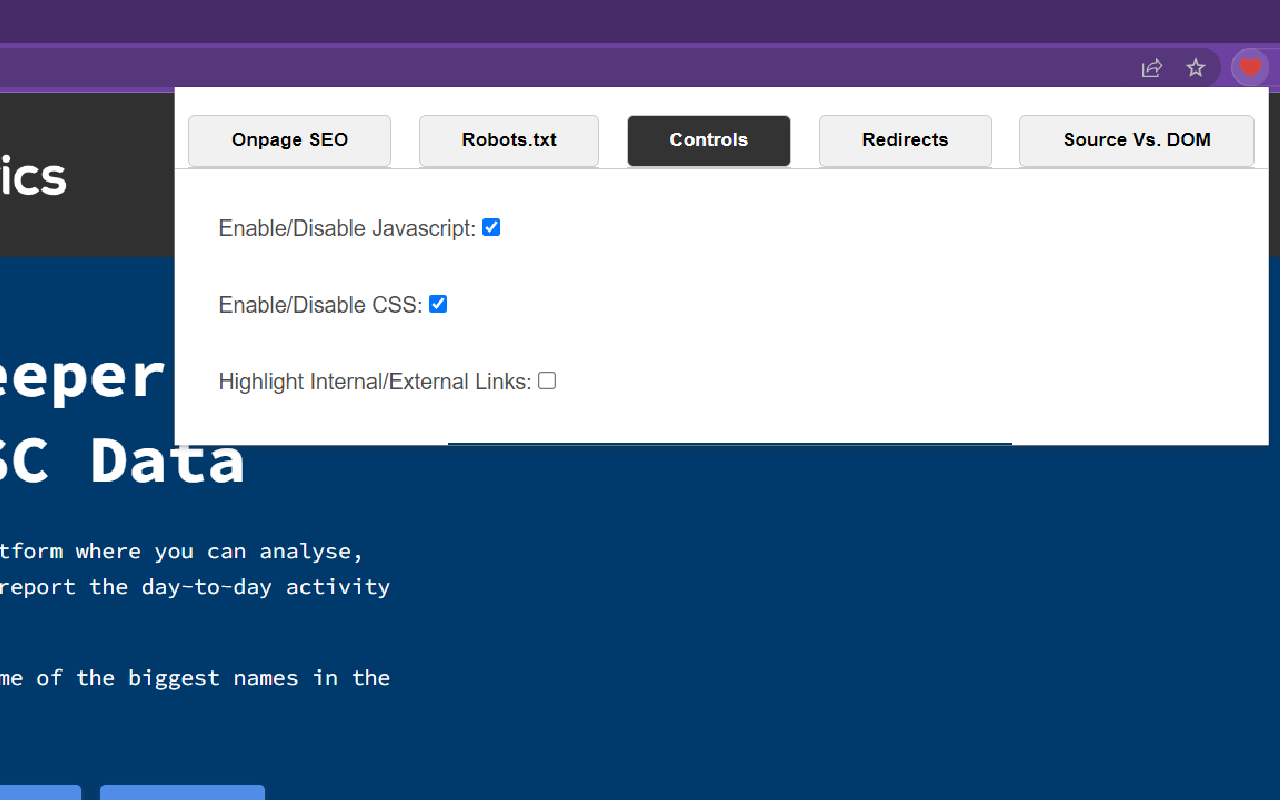Open the Robots.txt tab
Screen dimensions: 1280x800
508,140
